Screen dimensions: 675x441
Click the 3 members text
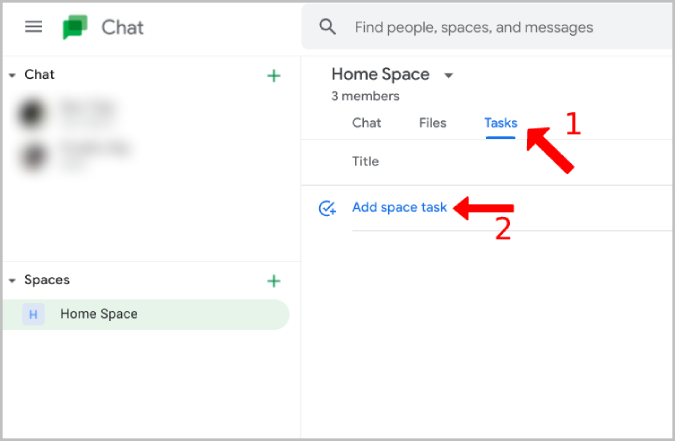point(365,96)
